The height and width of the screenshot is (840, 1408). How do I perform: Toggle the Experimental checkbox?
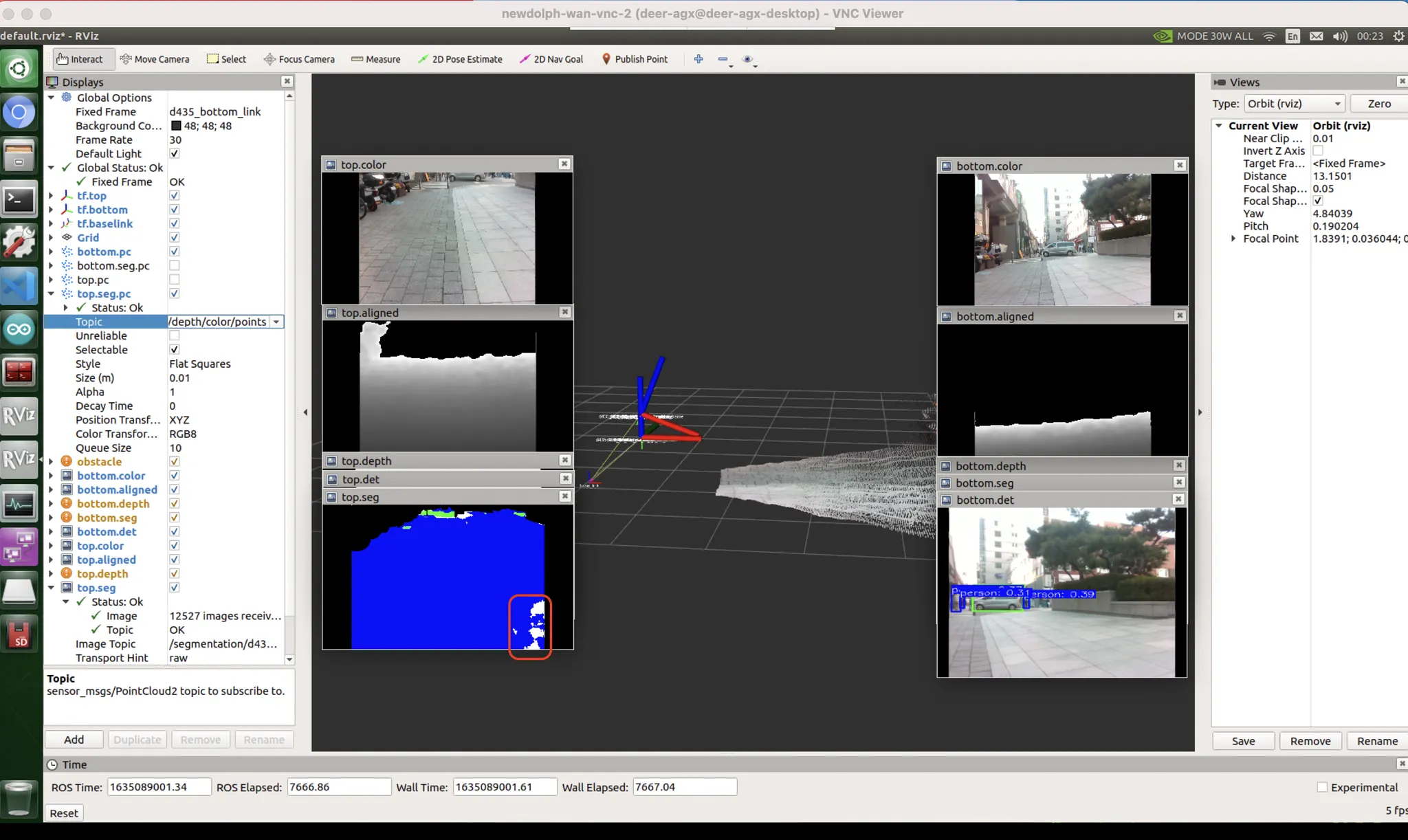coord(1322,787)
